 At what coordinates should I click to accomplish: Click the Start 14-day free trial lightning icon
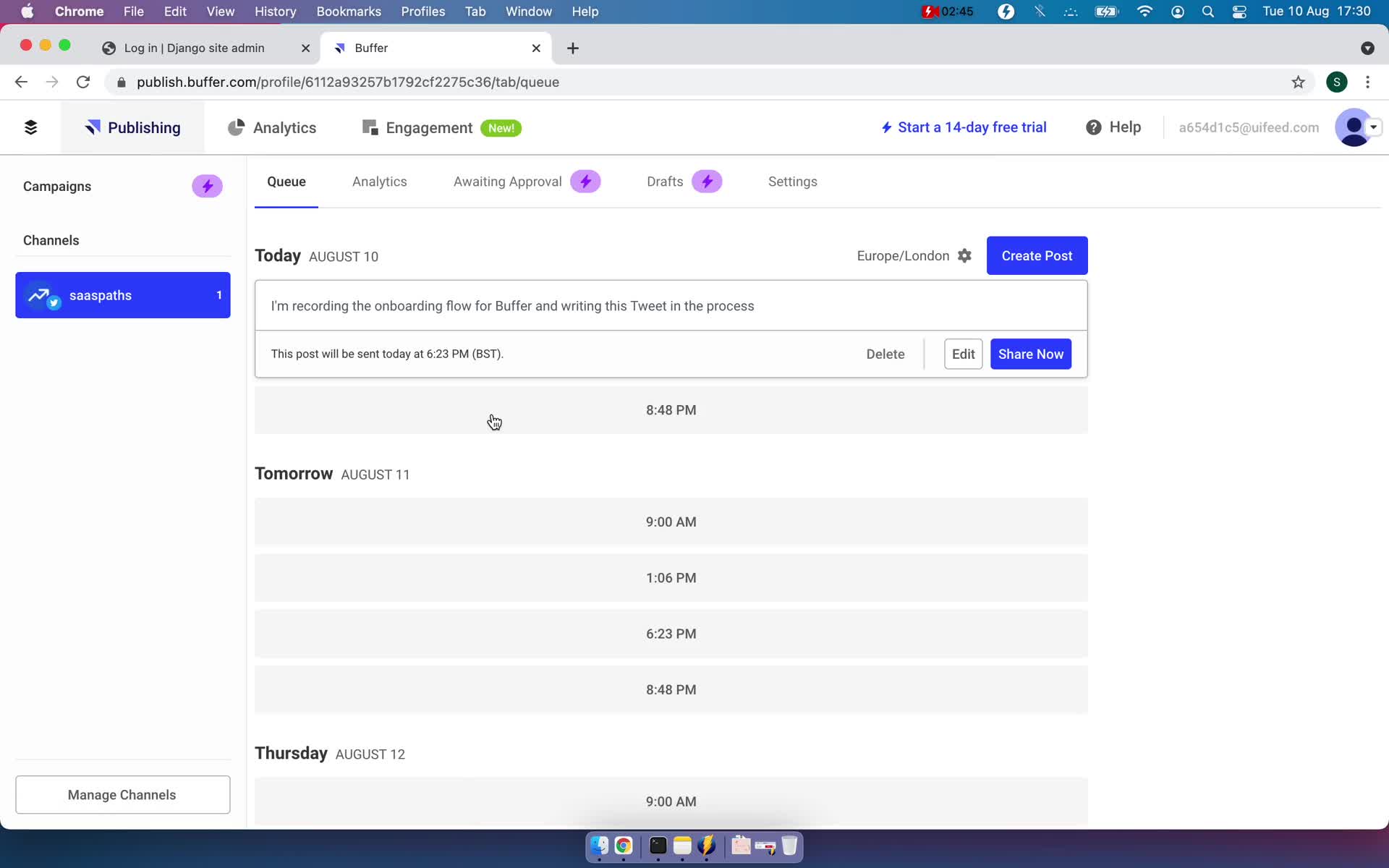pyautogui.click(x=886, y=126)
